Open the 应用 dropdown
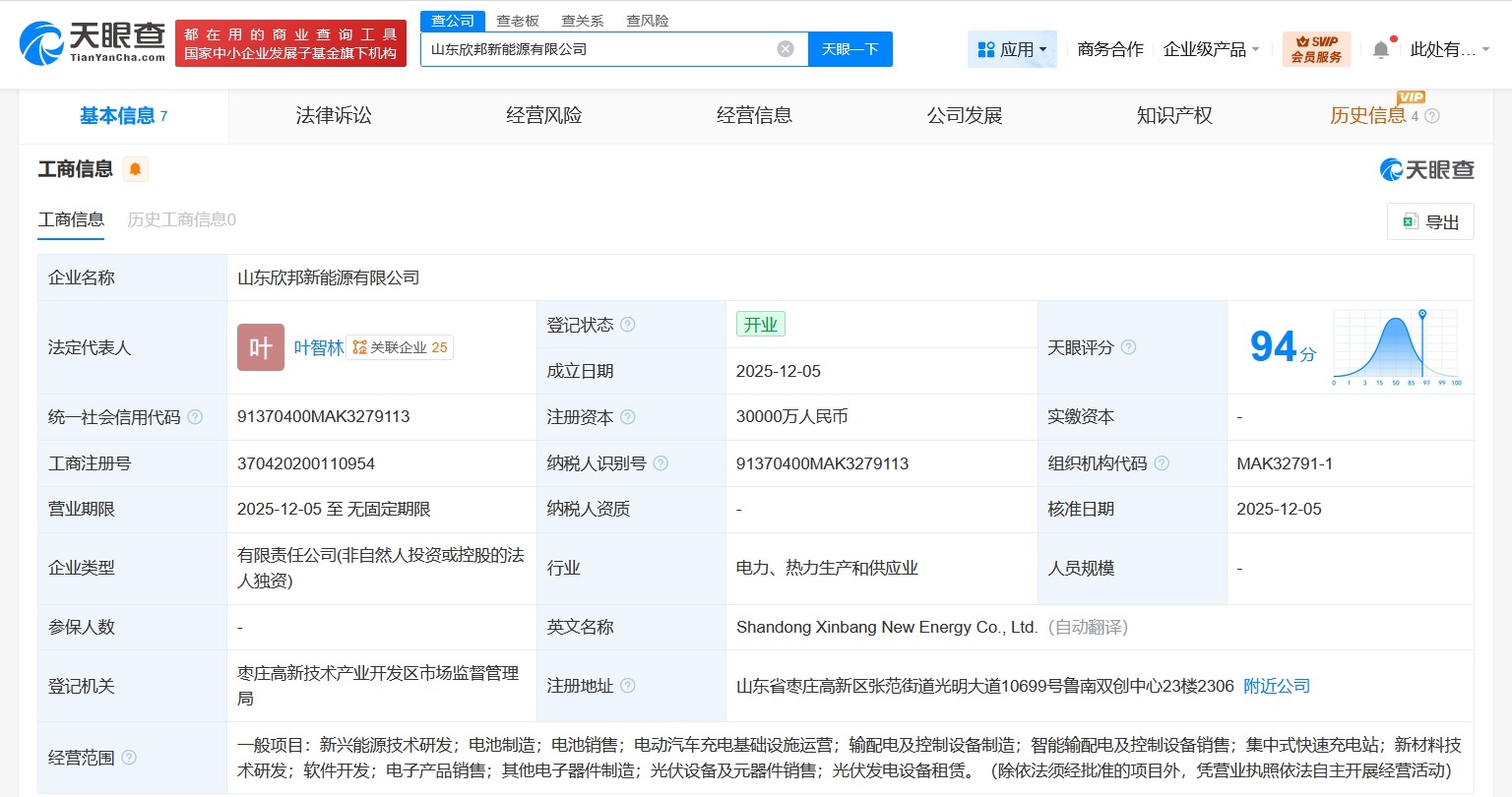The image size is (1512, 797). point(1012,48)
